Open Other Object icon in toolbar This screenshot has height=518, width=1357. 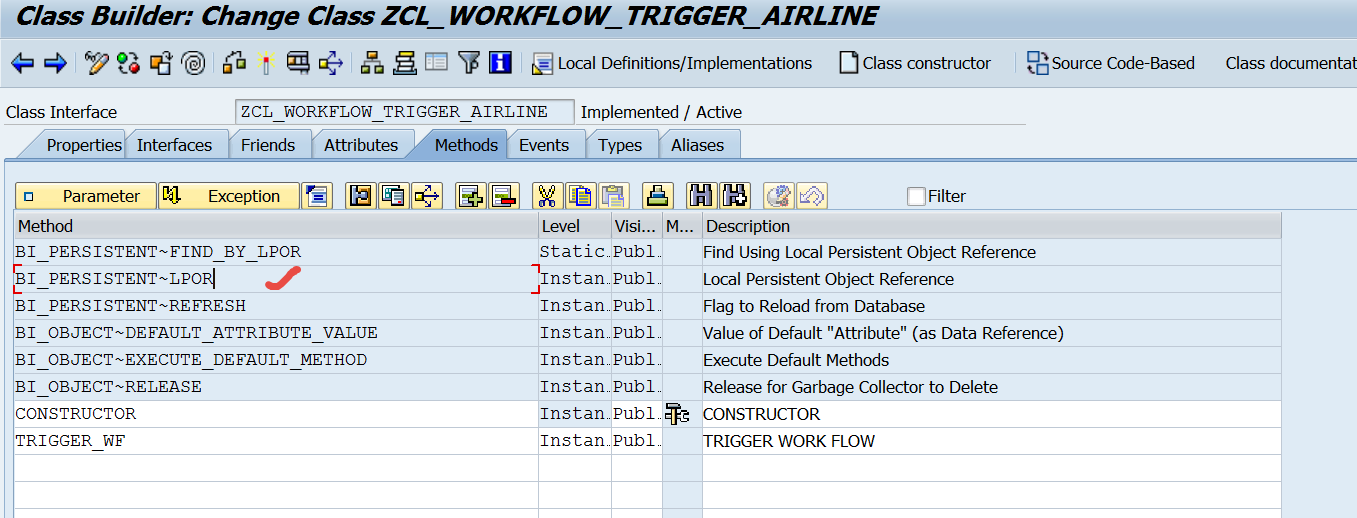click(x=161, y=63)
